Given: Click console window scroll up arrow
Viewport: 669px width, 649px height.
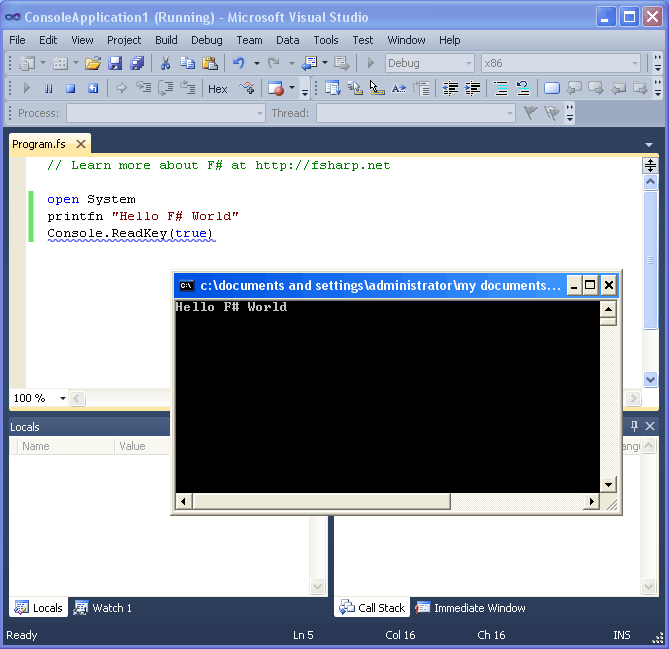Looking at the screenshot, I should [608, 309].
